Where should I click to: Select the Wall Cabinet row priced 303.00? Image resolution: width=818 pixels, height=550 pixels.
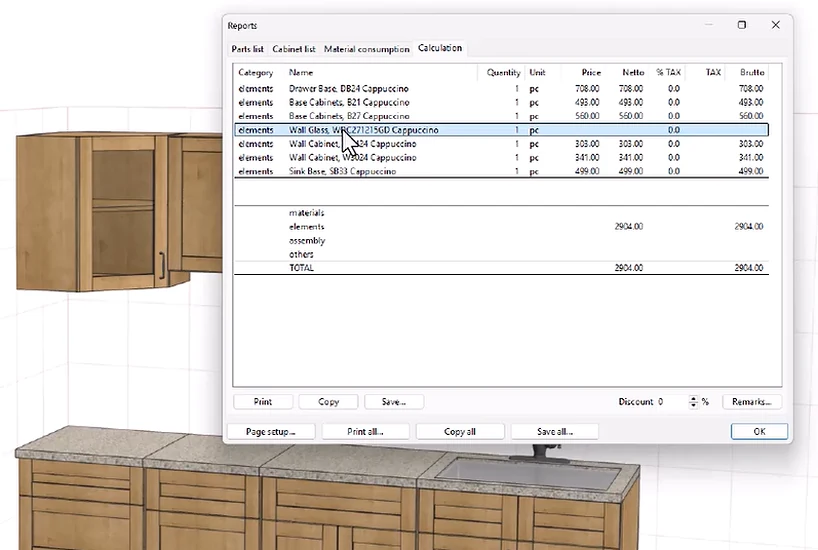tap(501, 144)
